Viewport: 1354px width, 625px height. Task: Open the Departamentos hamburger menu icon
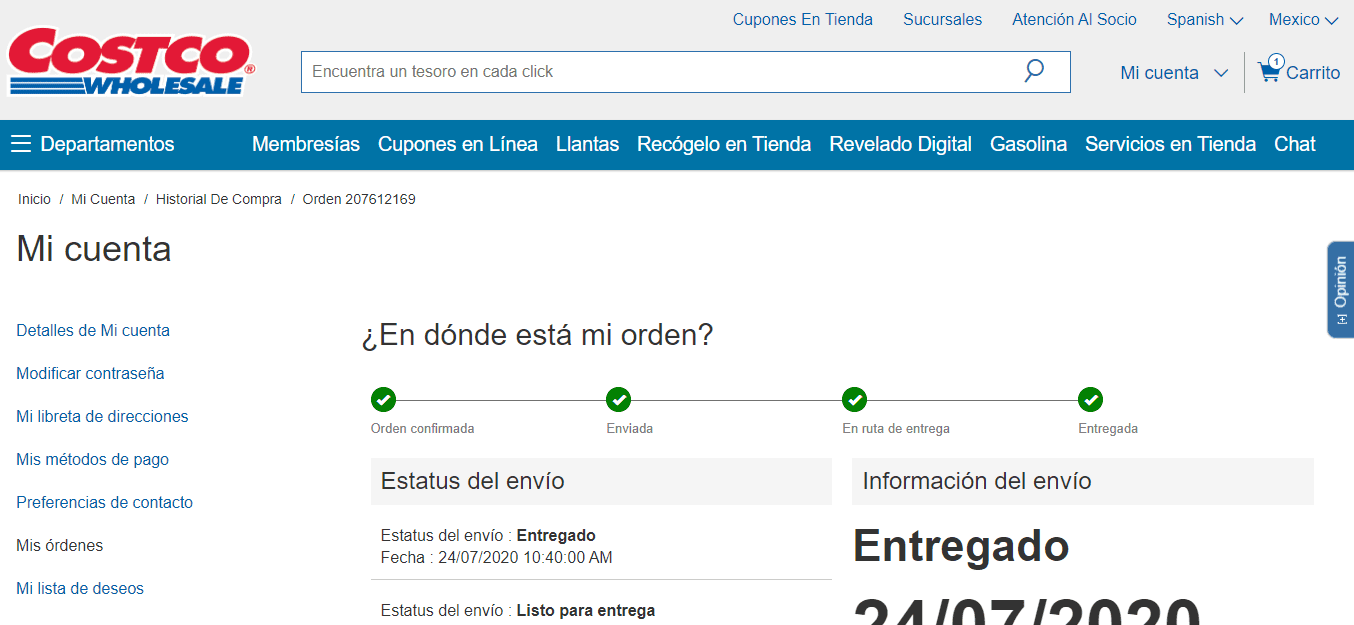pos(21,144)
